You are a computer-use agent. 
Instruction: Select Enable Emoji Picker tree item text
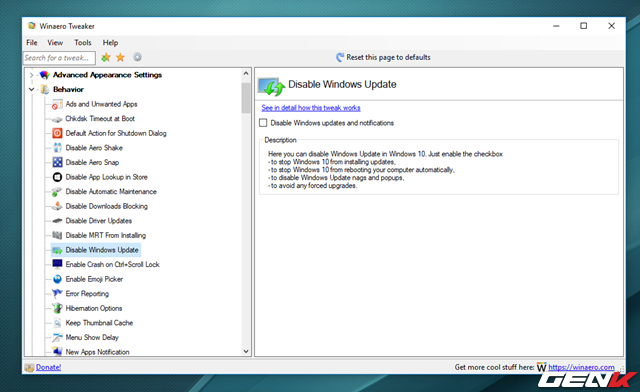[x=94, y=279]
